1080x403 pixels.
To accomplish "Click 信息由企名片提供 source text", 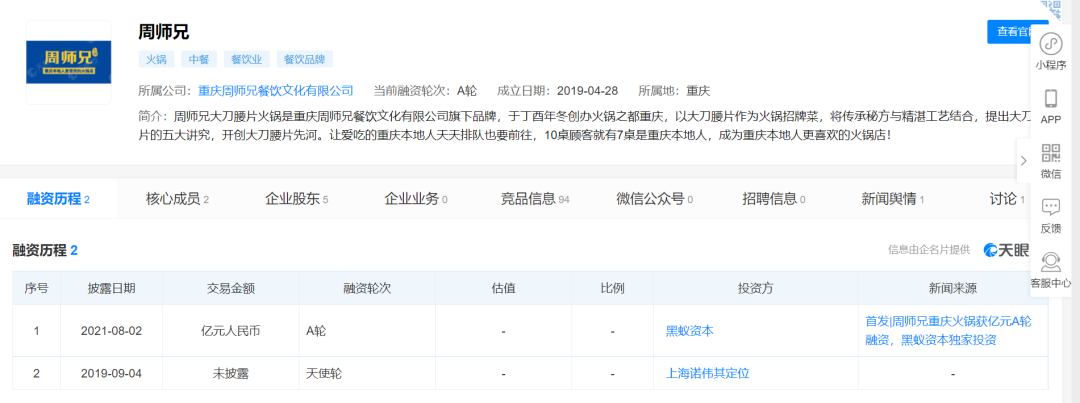I will click(x=929, y=249).
